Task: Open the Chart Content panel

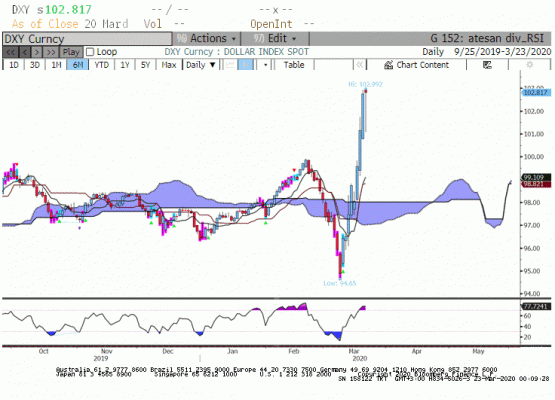Action: click(417, 65)
